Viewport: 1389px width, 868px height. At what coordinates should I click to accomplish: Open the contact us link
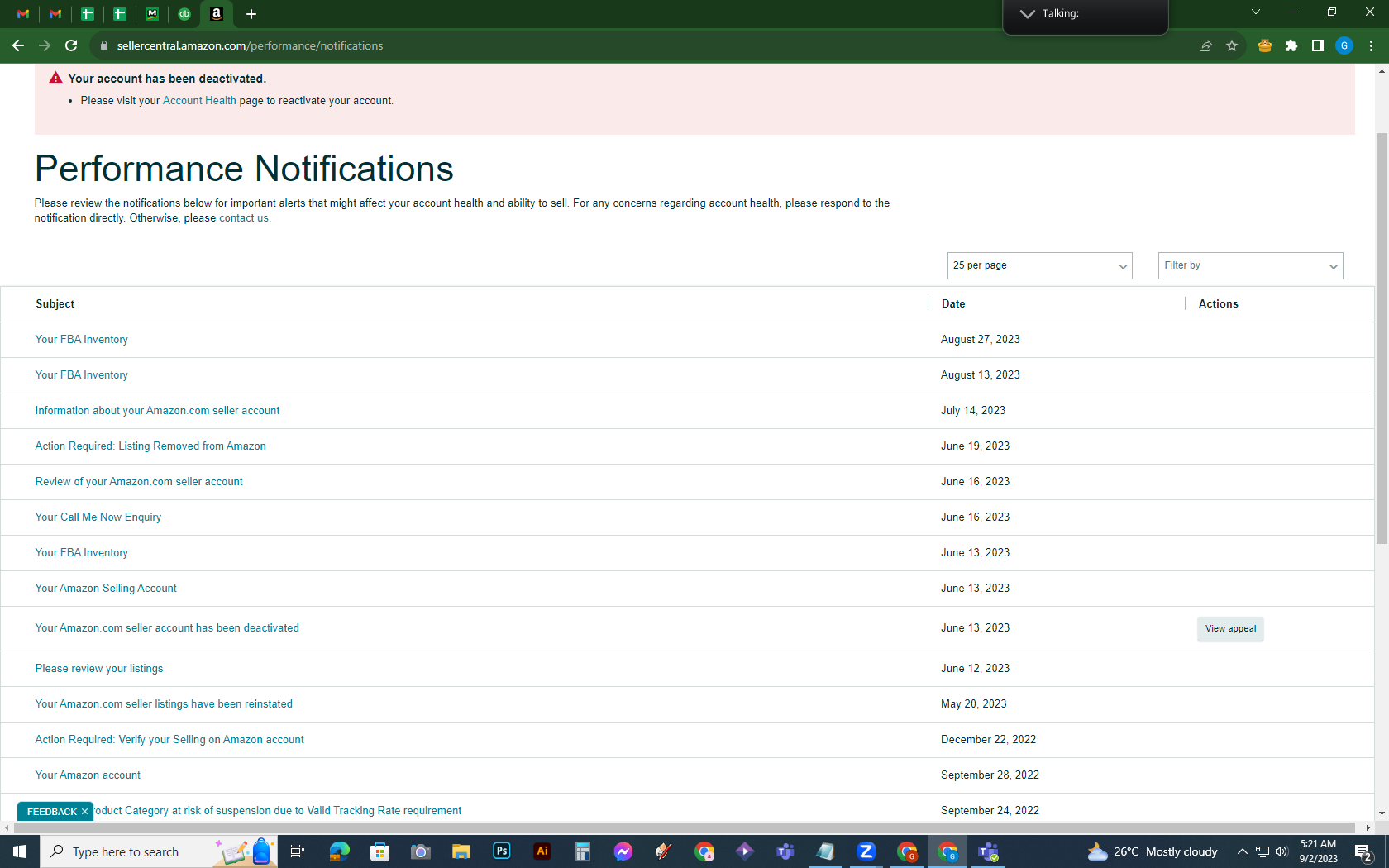click(244, 218)
